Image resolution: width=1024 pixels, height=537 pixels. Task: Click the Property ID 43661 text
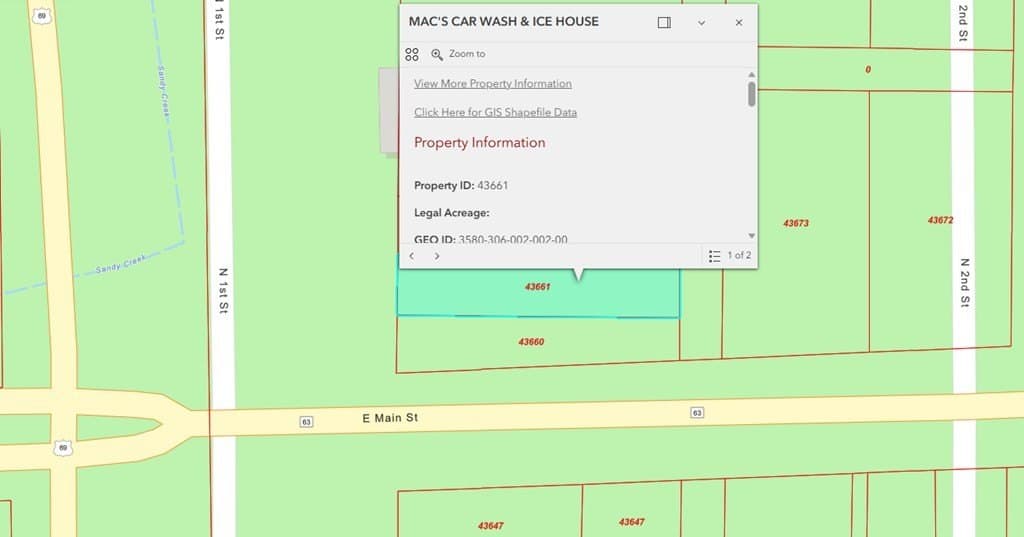[461, 186]
